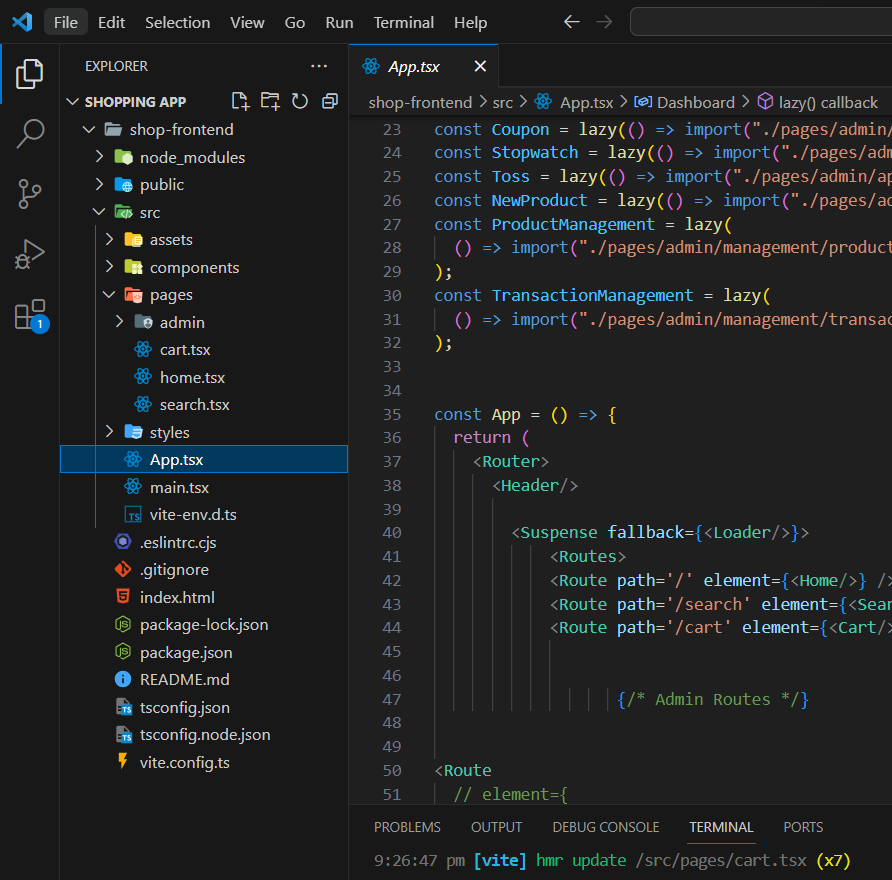This screenshot has width=892, height=880.
Task: Click line number 35 in the gutter
Action: pyautogui.click(x=392, y=415)
